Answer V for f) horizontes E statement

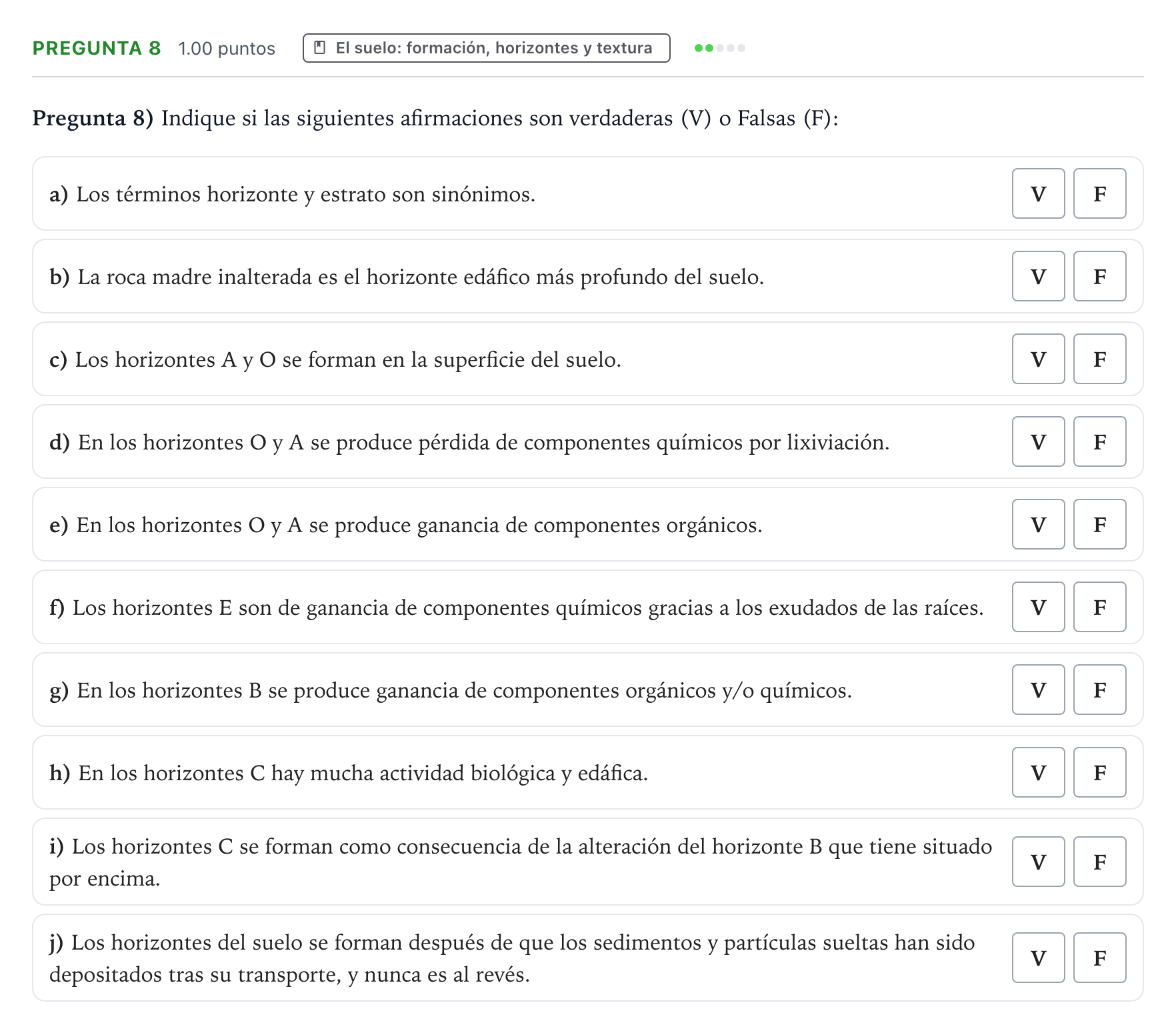click(1038, 607)
